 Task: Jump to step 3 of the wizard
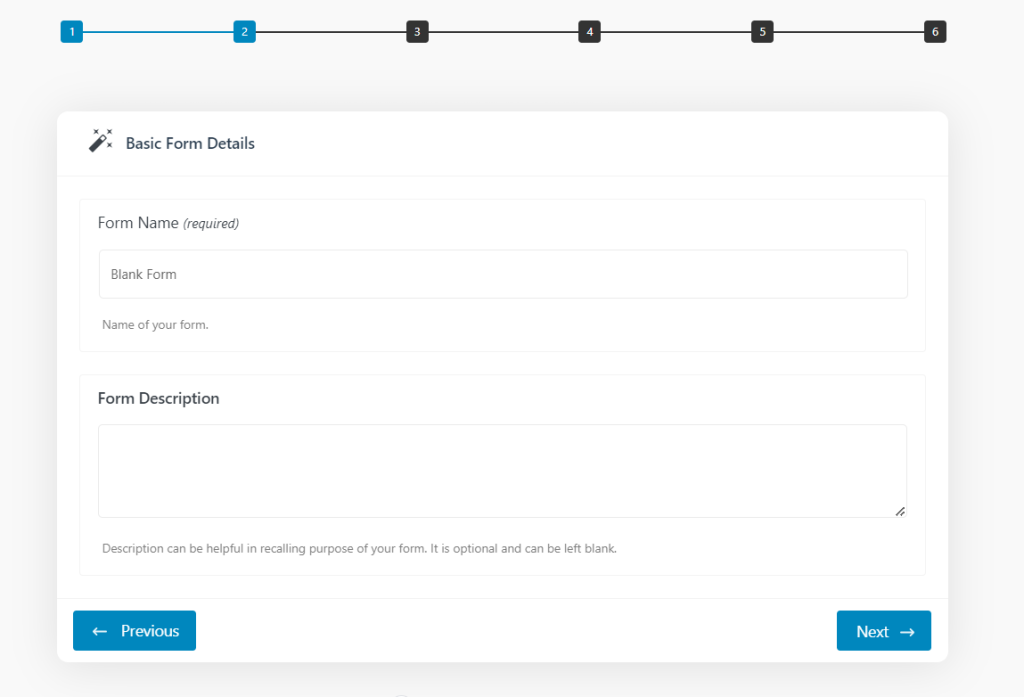click(x=417, y=31)
